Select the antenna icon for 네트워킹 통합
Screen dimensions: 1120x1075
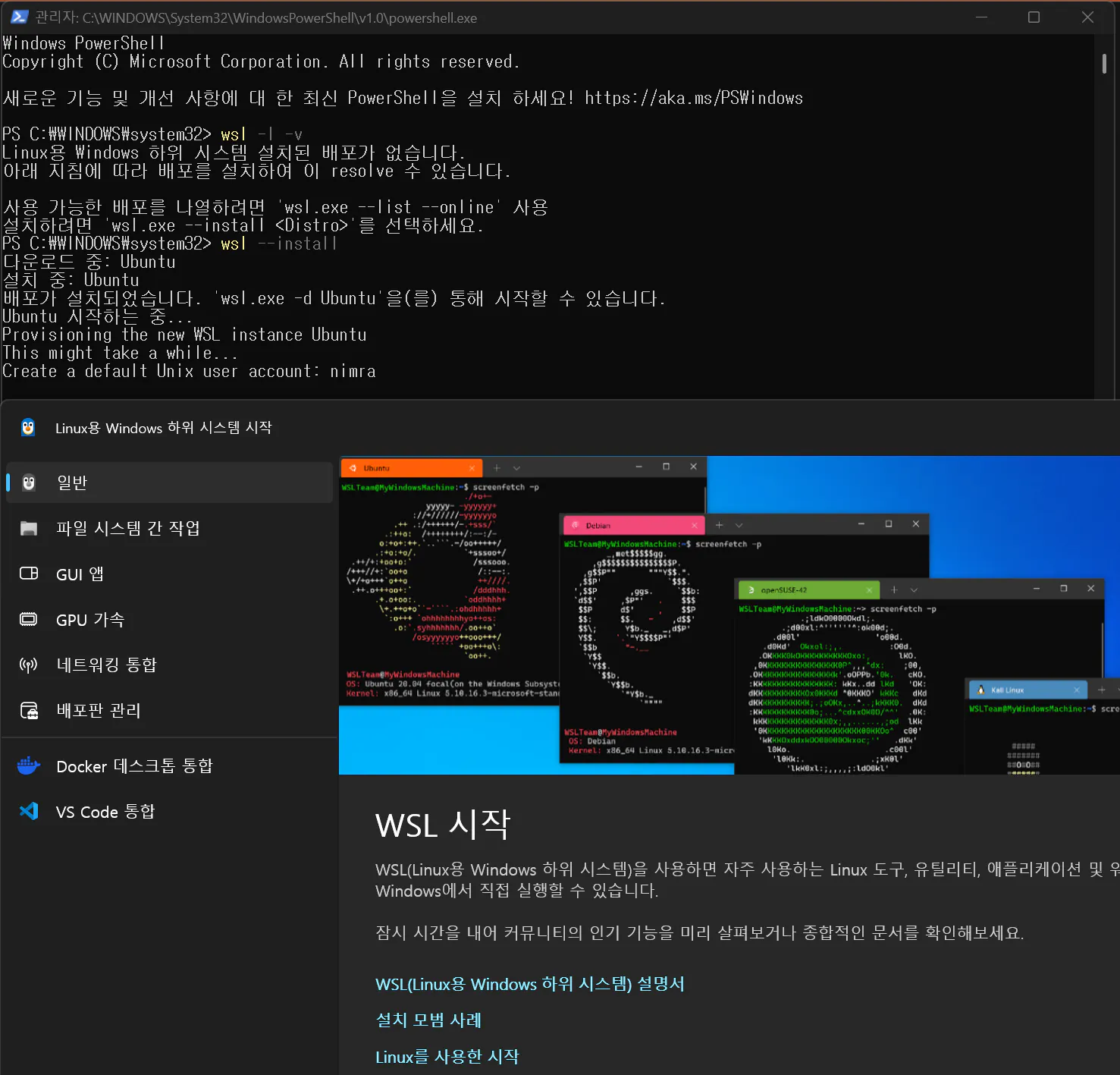[x=28, y=665]
